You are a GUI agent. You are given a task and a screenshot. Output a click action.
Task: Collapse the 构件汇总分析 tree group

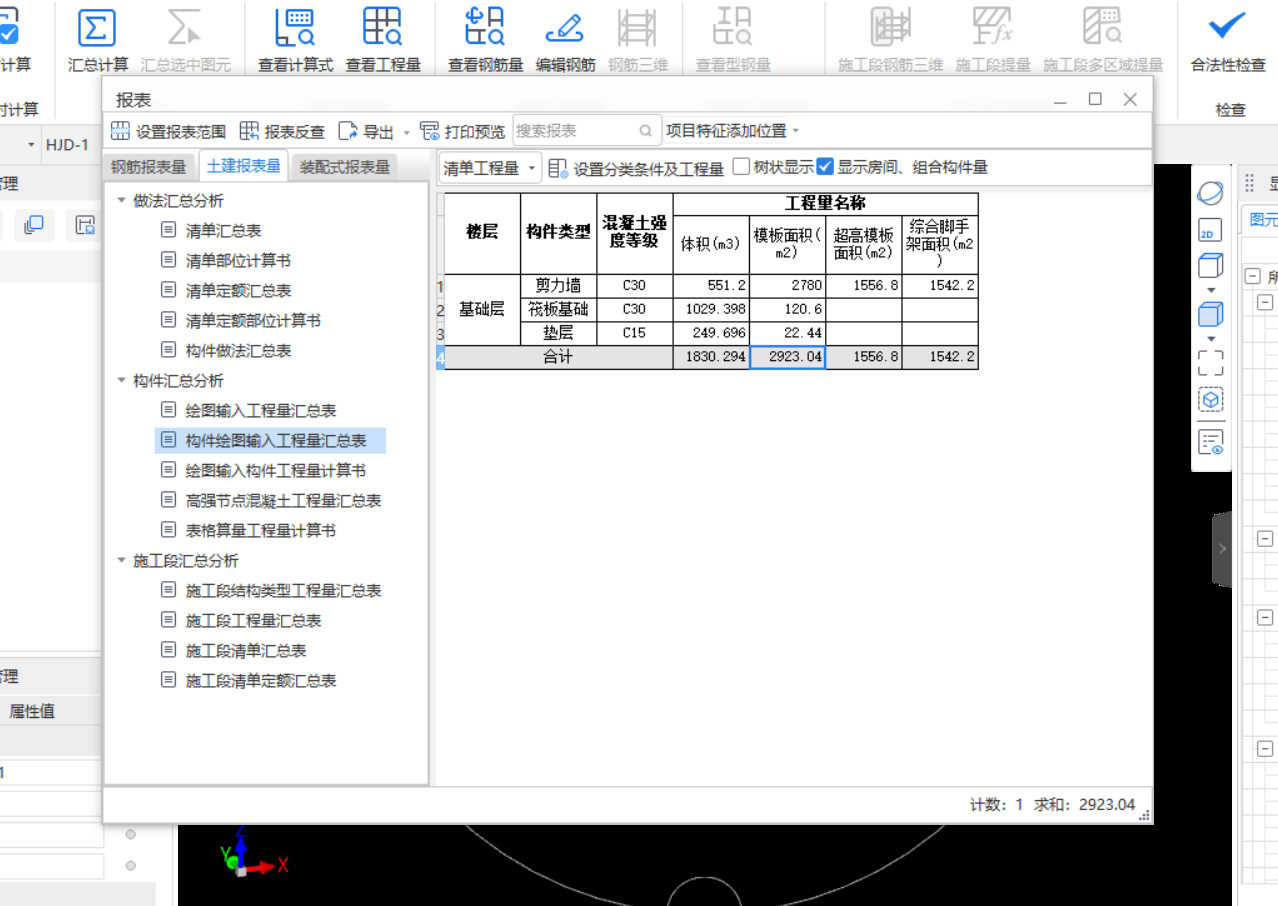[x=122, y=380]
